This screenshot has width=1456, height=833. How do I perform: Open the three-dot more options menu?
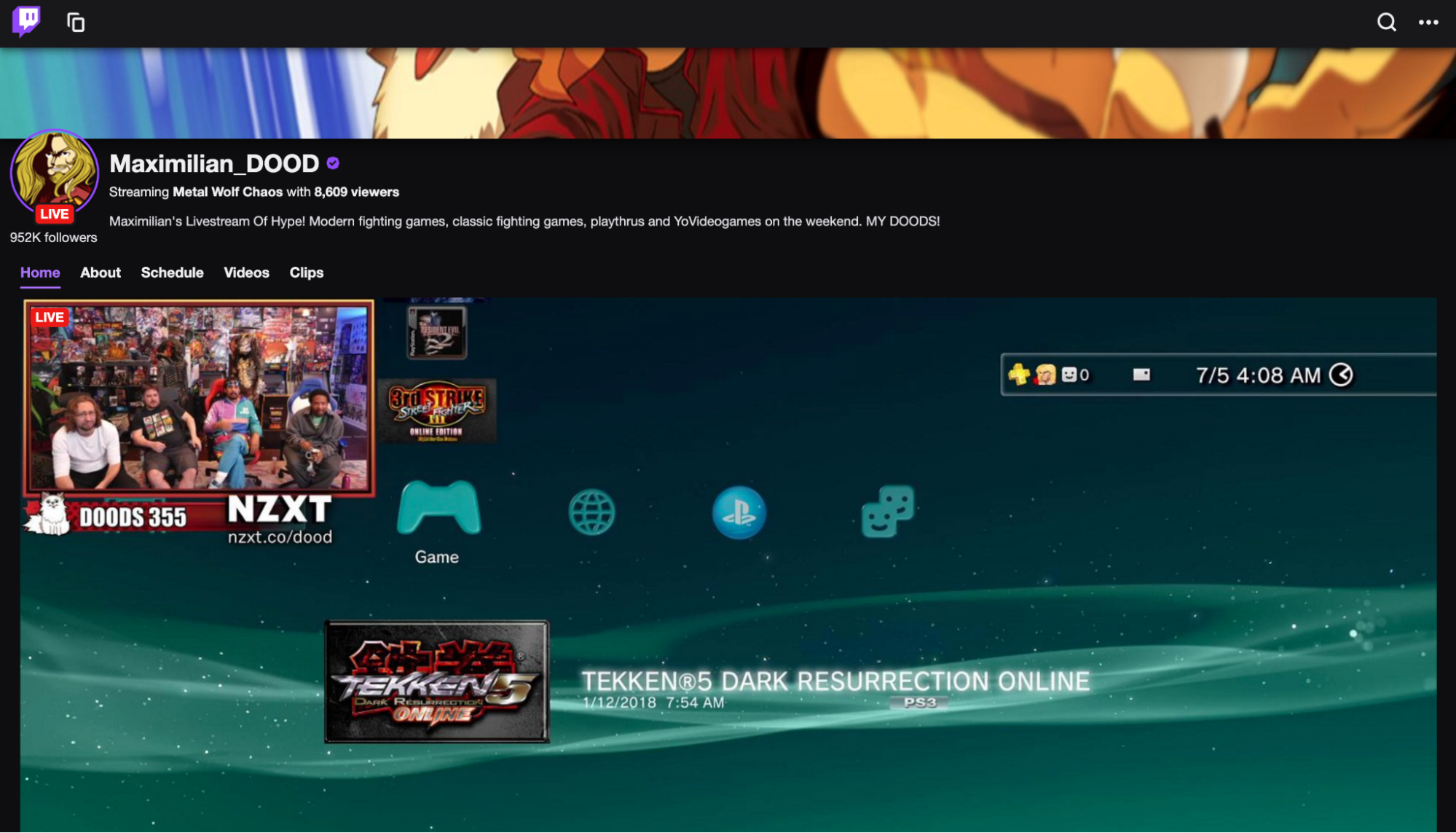point(1428,23)
